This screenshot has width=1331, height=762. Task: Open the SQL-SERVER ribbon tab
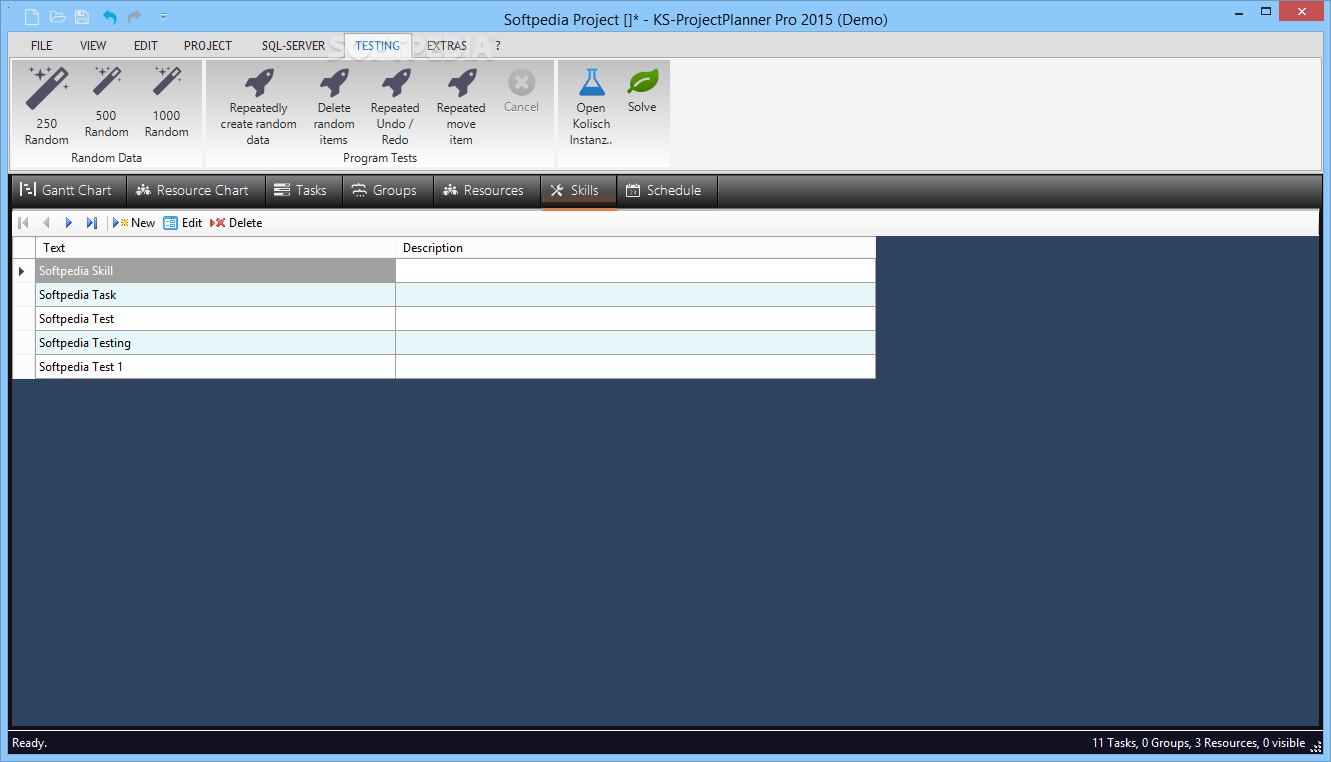coord(293,46)
